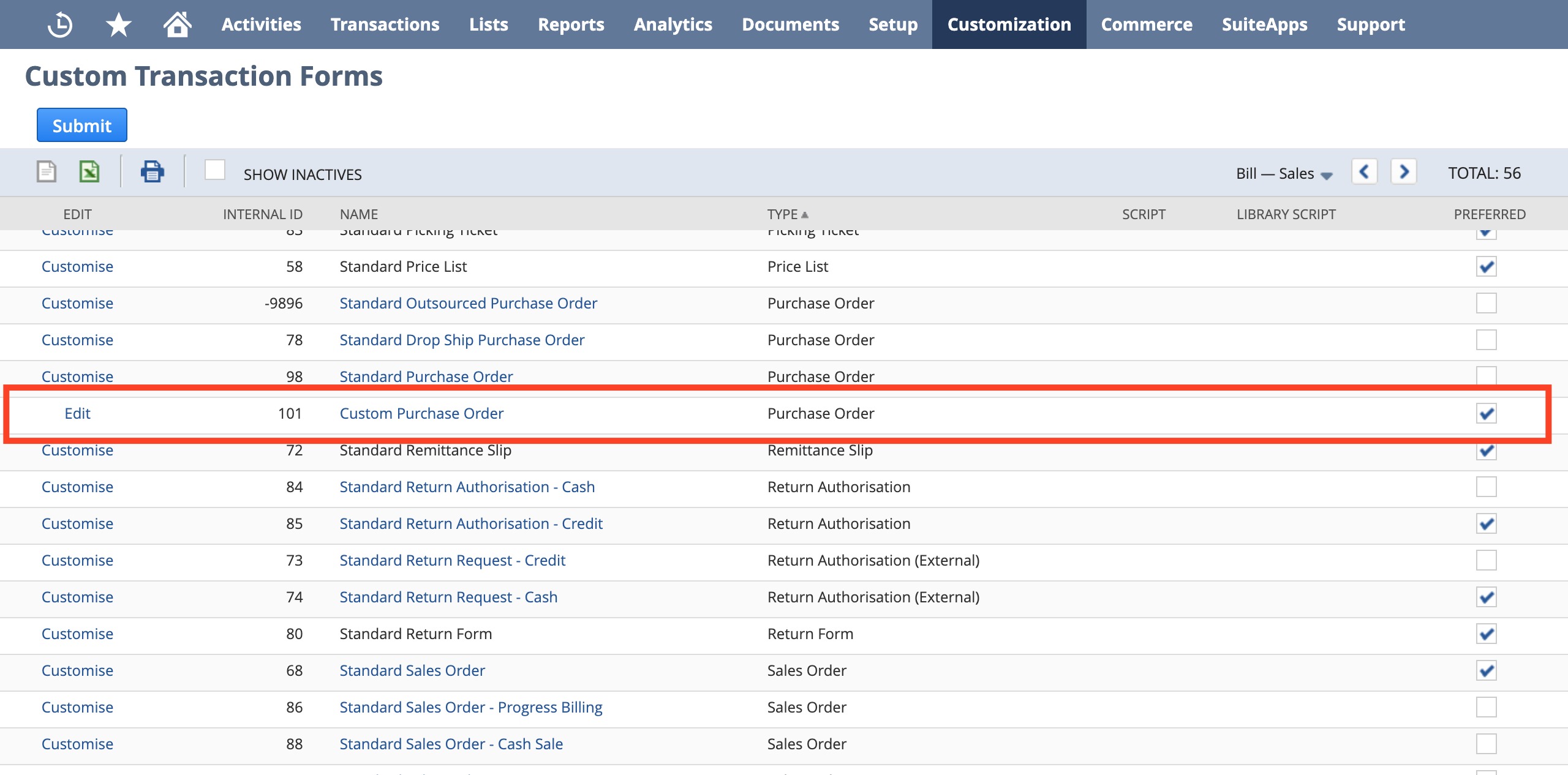This screenshot has width=1568, height=775.
Task: Click the Name column header
Action: (x=358, y=214)
